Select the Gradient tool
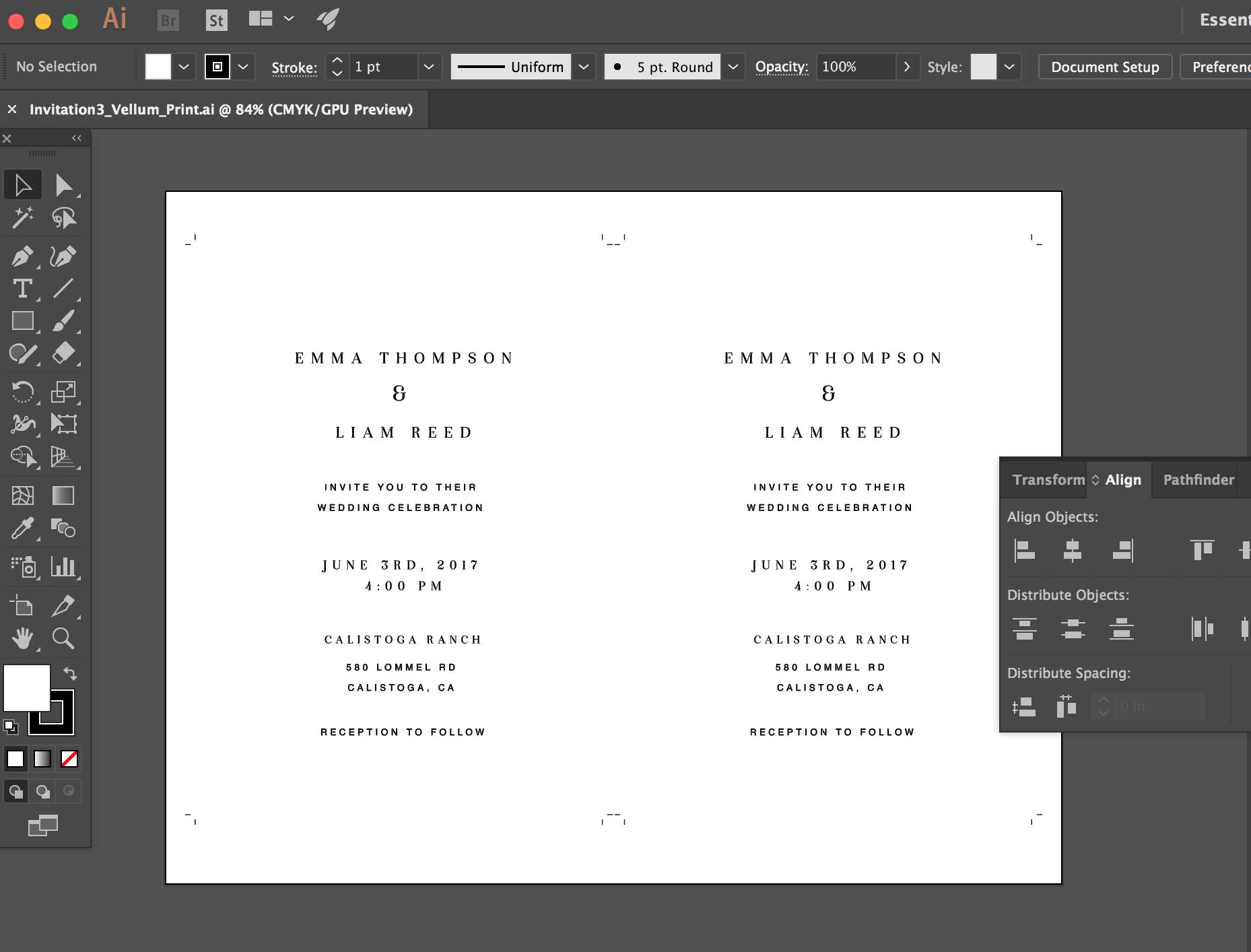This screenshot has width=1251, height=952. pyautogui.click(x=64, y=496)
